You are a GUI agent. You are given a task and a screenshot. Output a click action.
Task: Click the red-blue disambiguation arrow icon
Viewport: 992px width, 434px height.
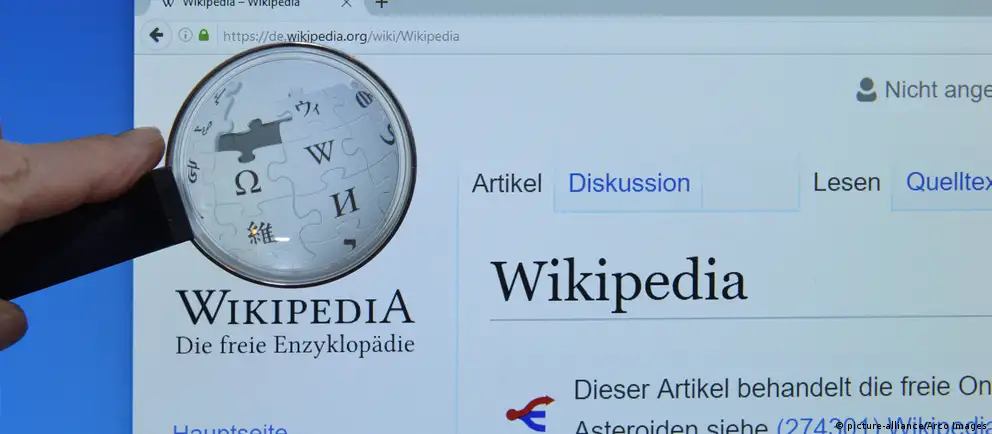pos(530,410)
